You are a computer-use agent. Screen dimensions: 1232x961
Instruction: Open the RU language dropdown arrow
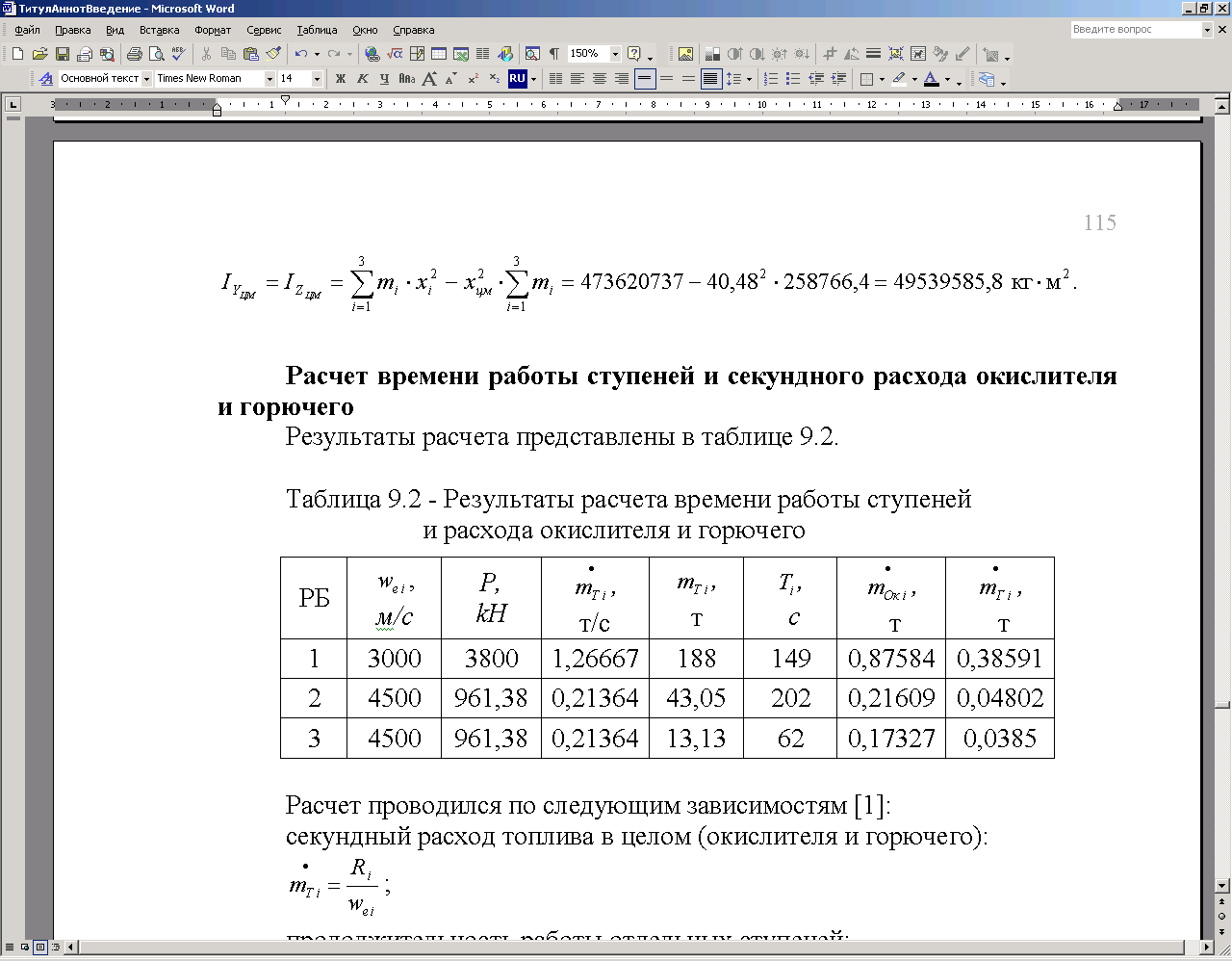click(x=532, y=78)
